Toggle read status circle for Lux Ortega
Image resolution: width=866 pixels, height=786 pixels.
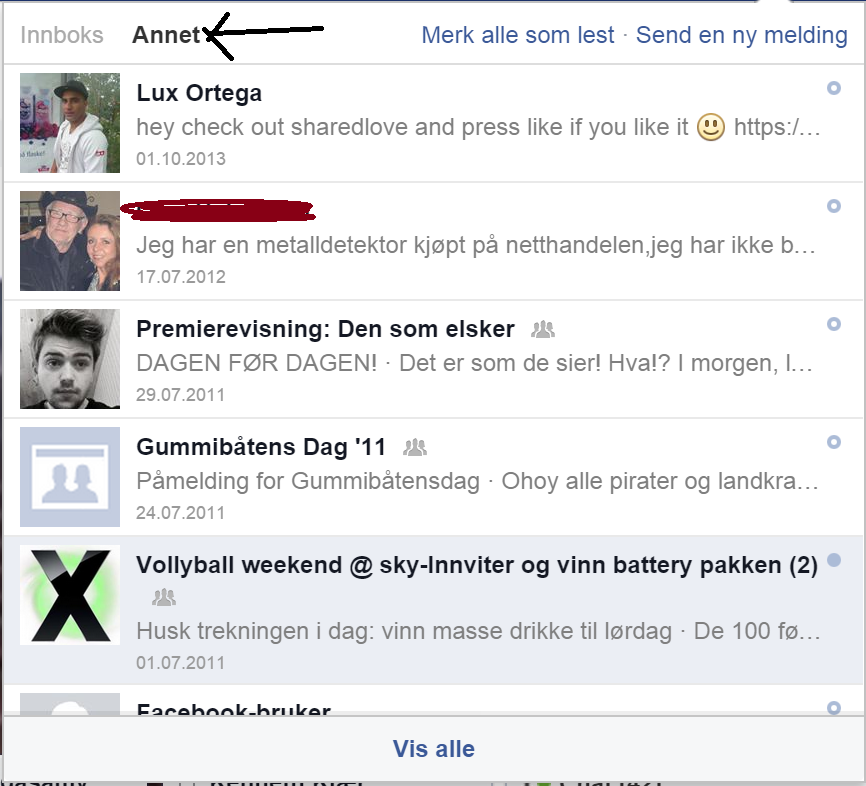pyautogui.click(x=833, y=88)
